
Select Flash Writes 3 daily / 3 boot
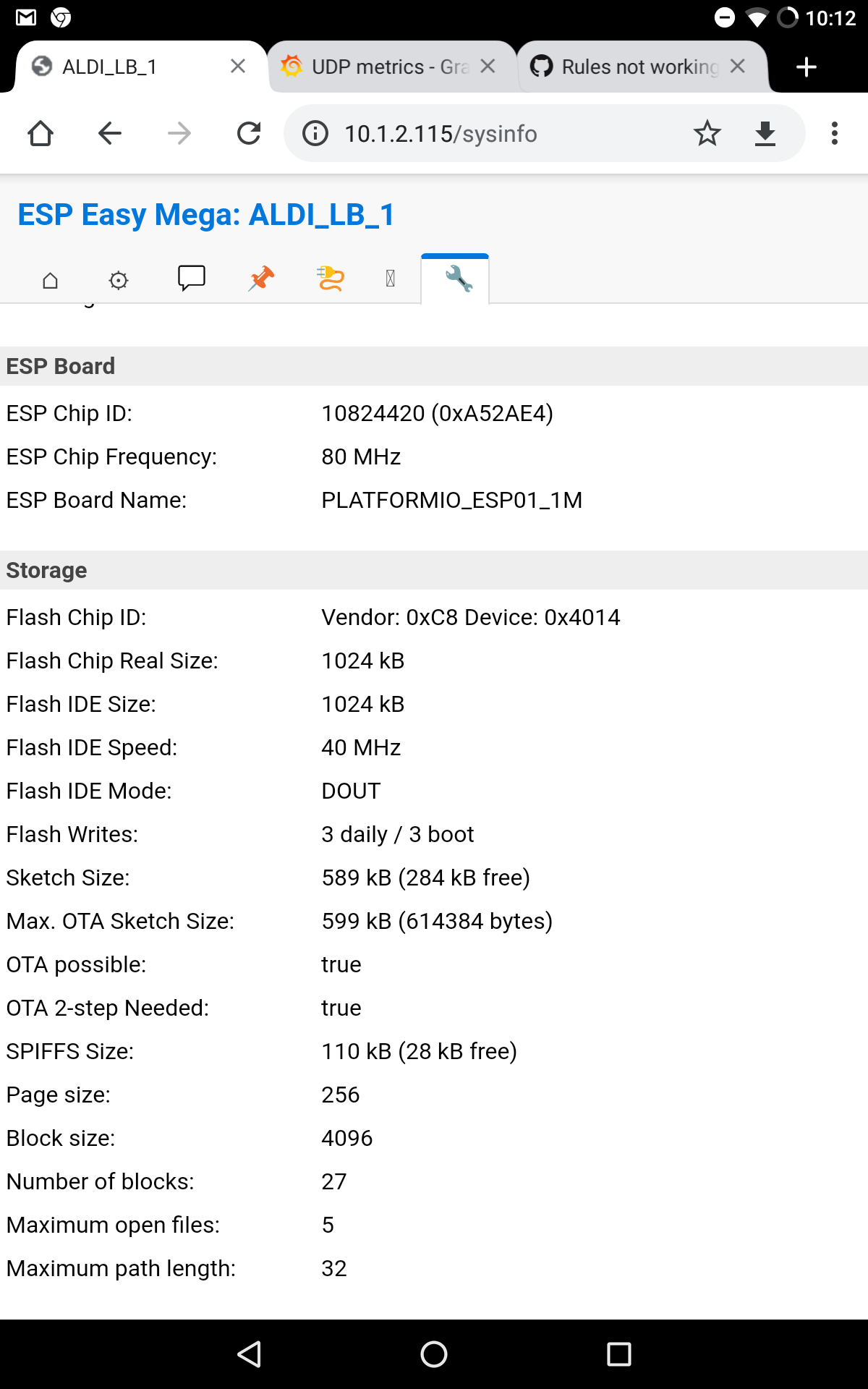[x=397, y=834]
